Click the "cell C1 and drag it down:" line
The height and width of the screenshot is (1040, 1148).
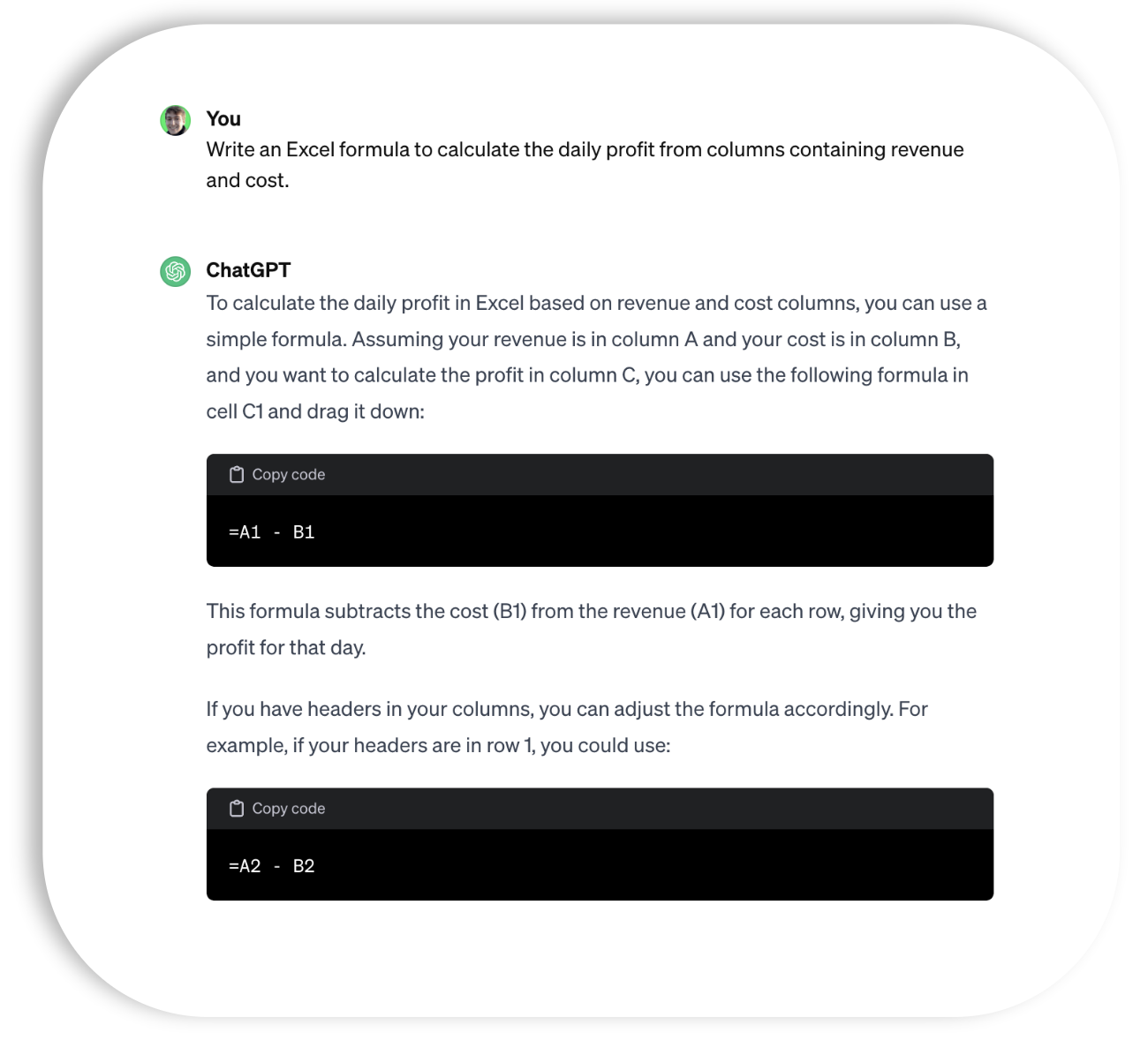pyautogui.click(x=315, y=411)
